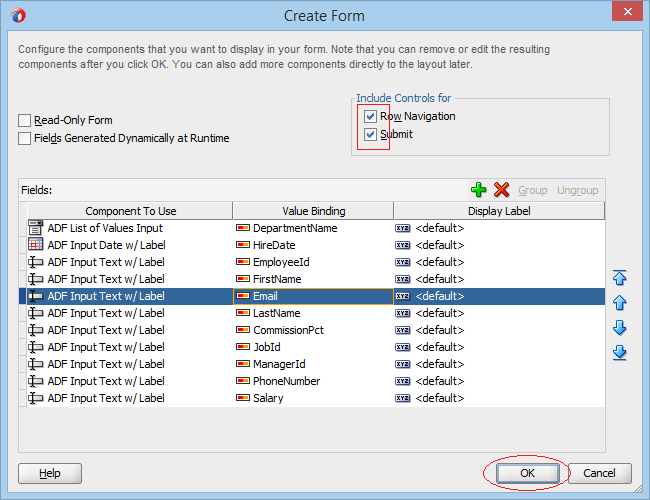Click input text icon in FirstName row
The height and width of the screenshot is (500, 650).
(x=36, y=279)
